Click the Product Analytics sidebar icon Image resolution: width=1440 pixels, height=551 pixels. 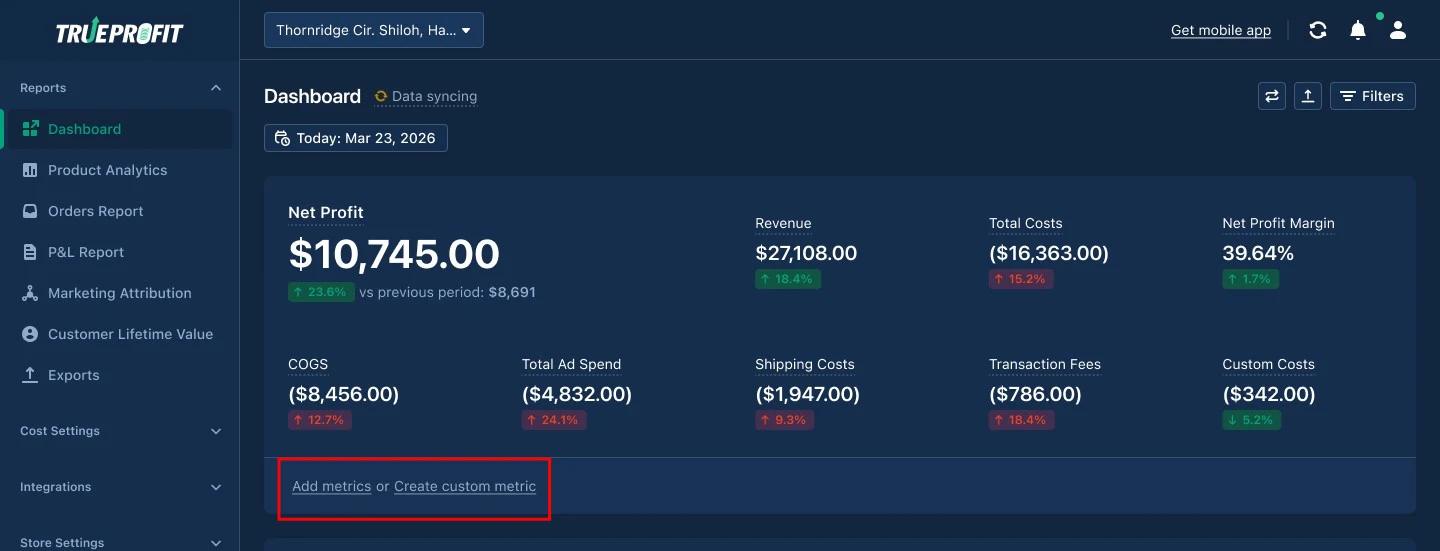click(30, 170)
